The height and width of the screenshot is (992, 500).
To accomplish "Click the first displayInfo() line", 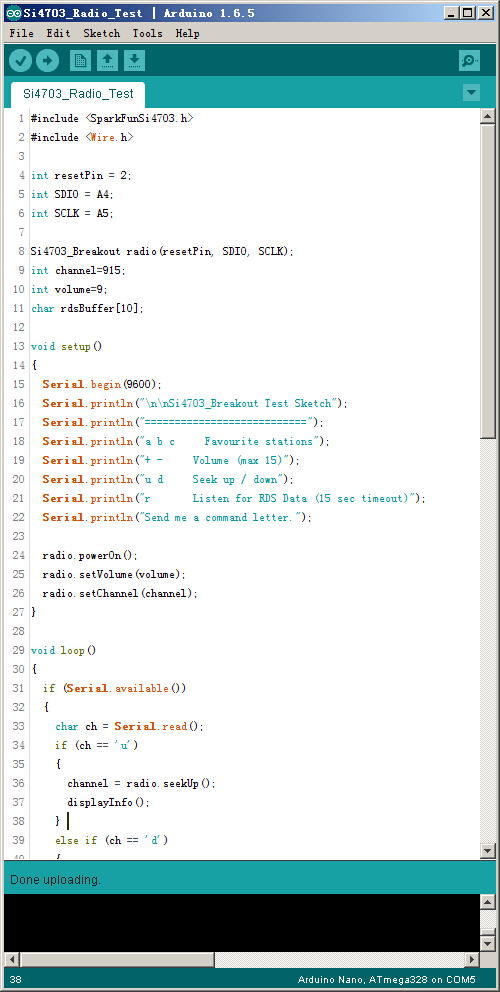I will tap(109, 802).
